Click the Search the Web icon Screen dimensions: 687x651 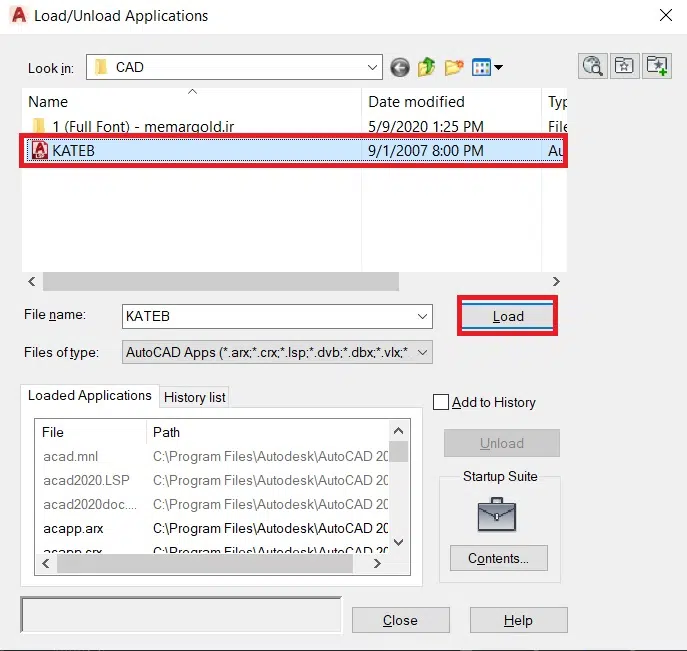[593, 66]
